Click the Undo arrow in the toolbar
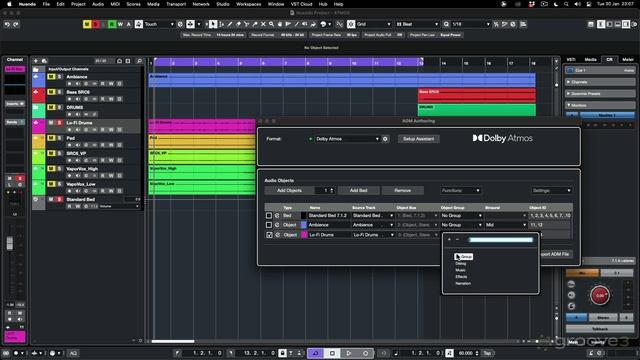The height and width of the screenshot is (360, 640). (x=7, y=24)
